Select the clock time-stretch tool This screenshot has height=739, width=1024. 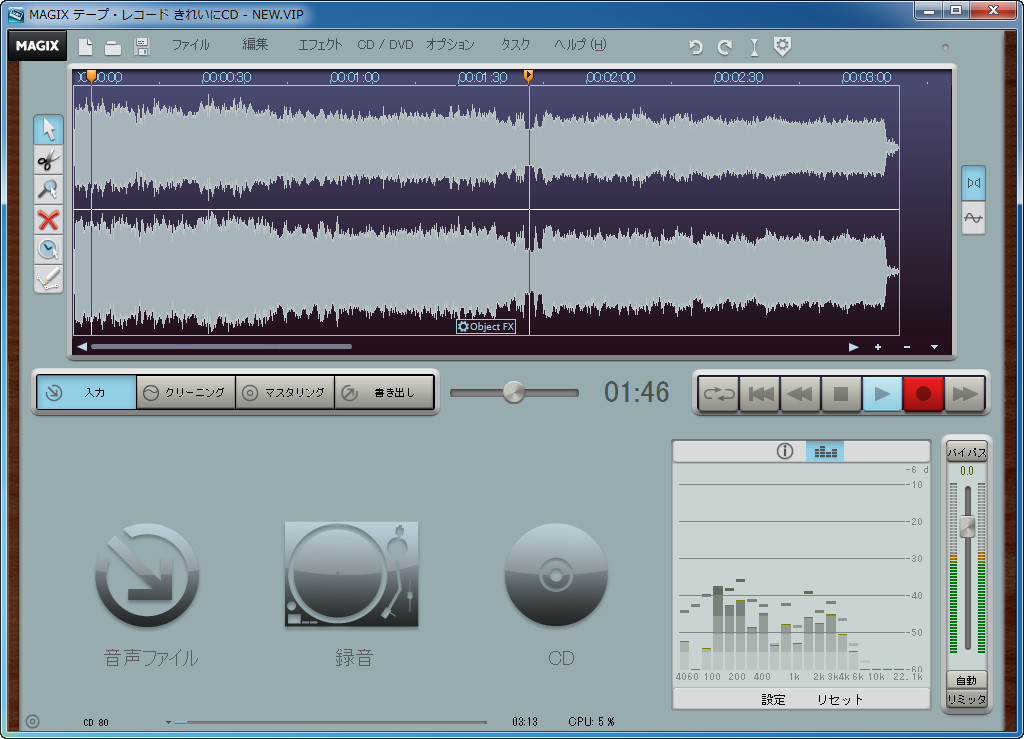(x=48, y=249)
